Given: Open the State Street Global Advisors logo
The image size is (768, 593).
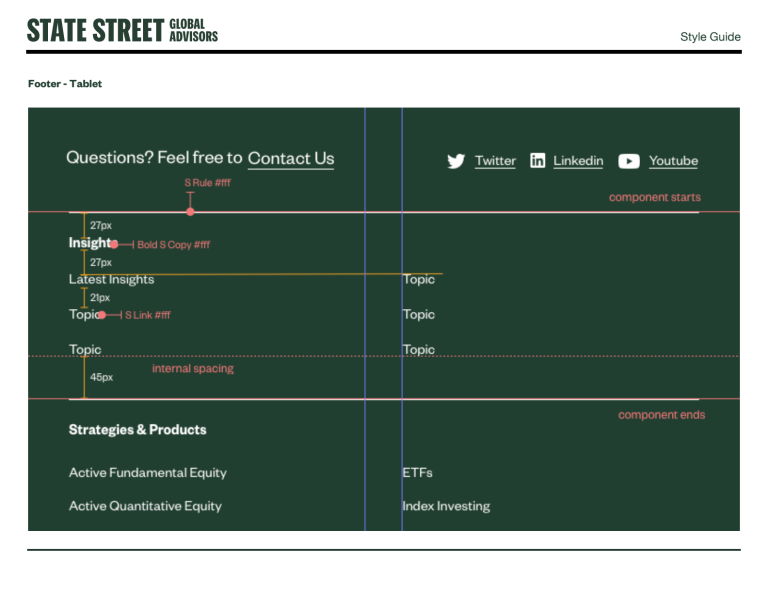Looking at the screenshot, I should [x=122, y=30].
